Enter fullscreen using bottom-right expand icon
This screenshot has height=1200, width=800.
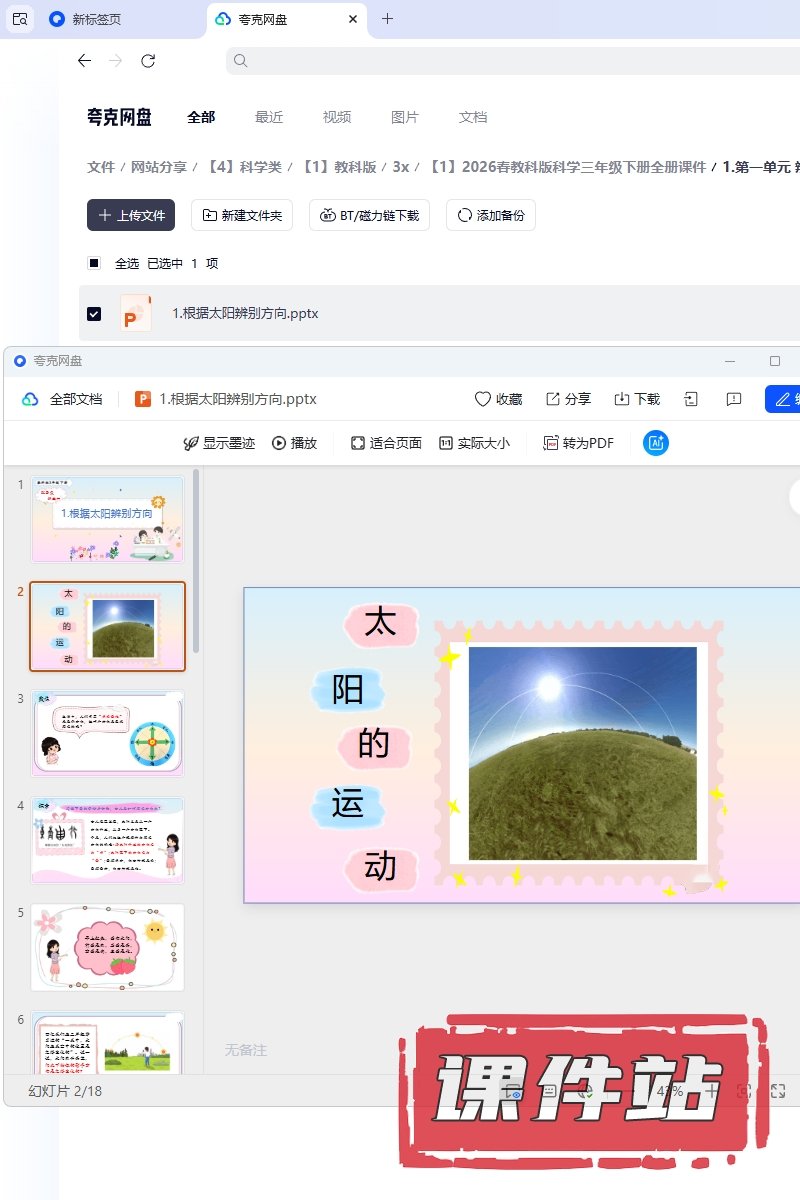[778, 1091]
